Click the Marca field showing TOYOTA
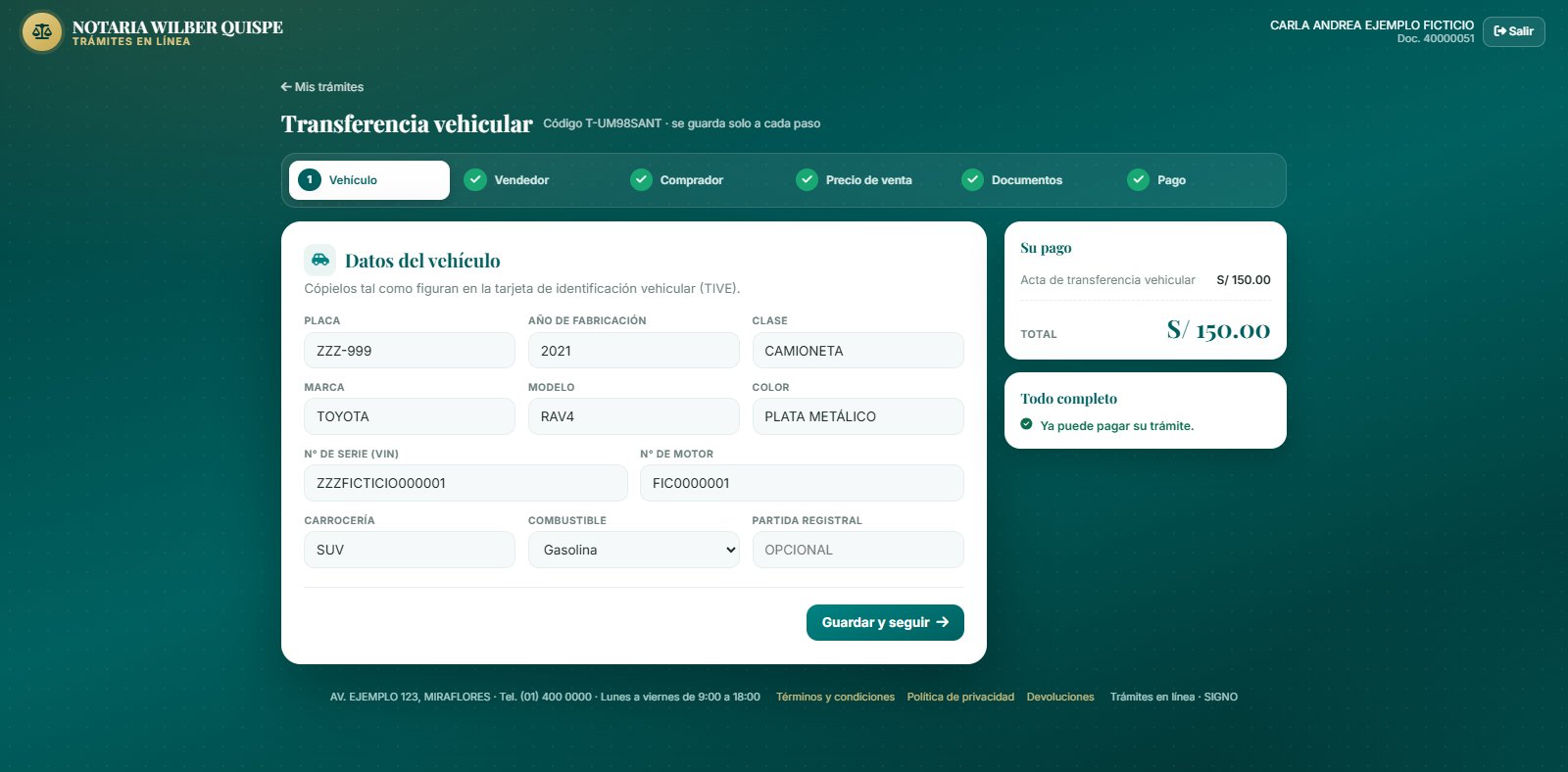Image resolution: width=1568 pixels, height=772 pixels. [410, 416]
